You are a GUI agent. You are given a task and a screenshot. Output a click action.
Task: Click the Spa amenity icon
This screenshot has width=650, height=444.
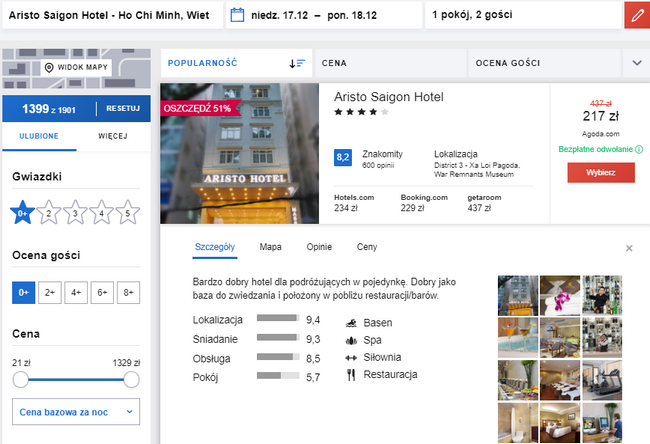(351, 340)
